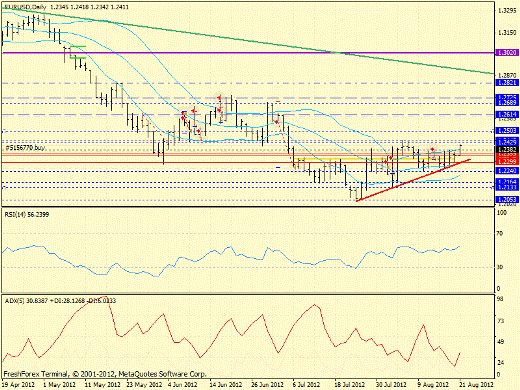The height and width of the screenshot is (390, 520).
Task: Click the blue 1.2053 price tag
Action: 507,200
